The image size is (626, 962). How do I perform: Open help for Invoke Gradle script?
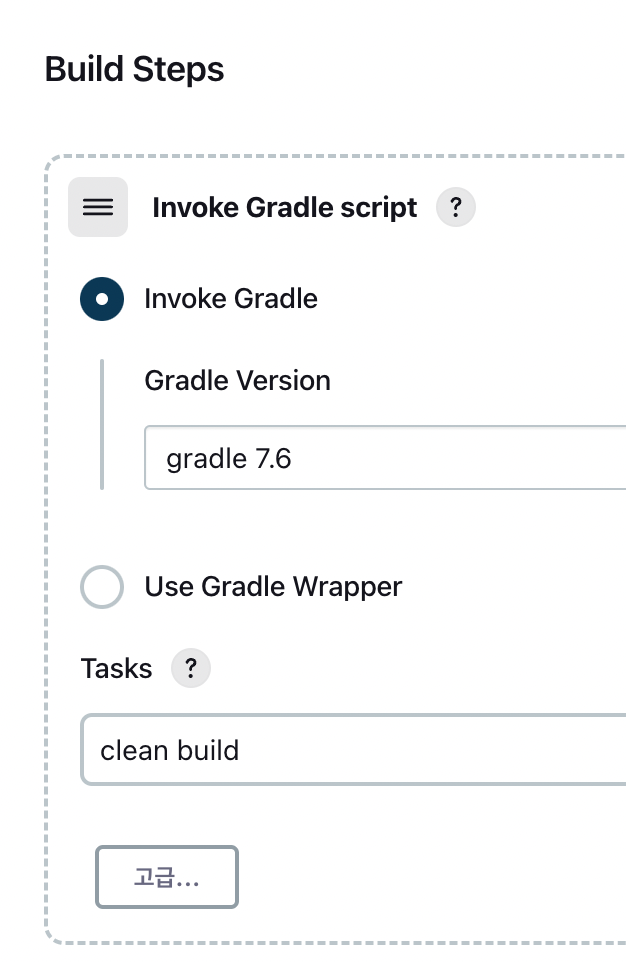(455, 208)
